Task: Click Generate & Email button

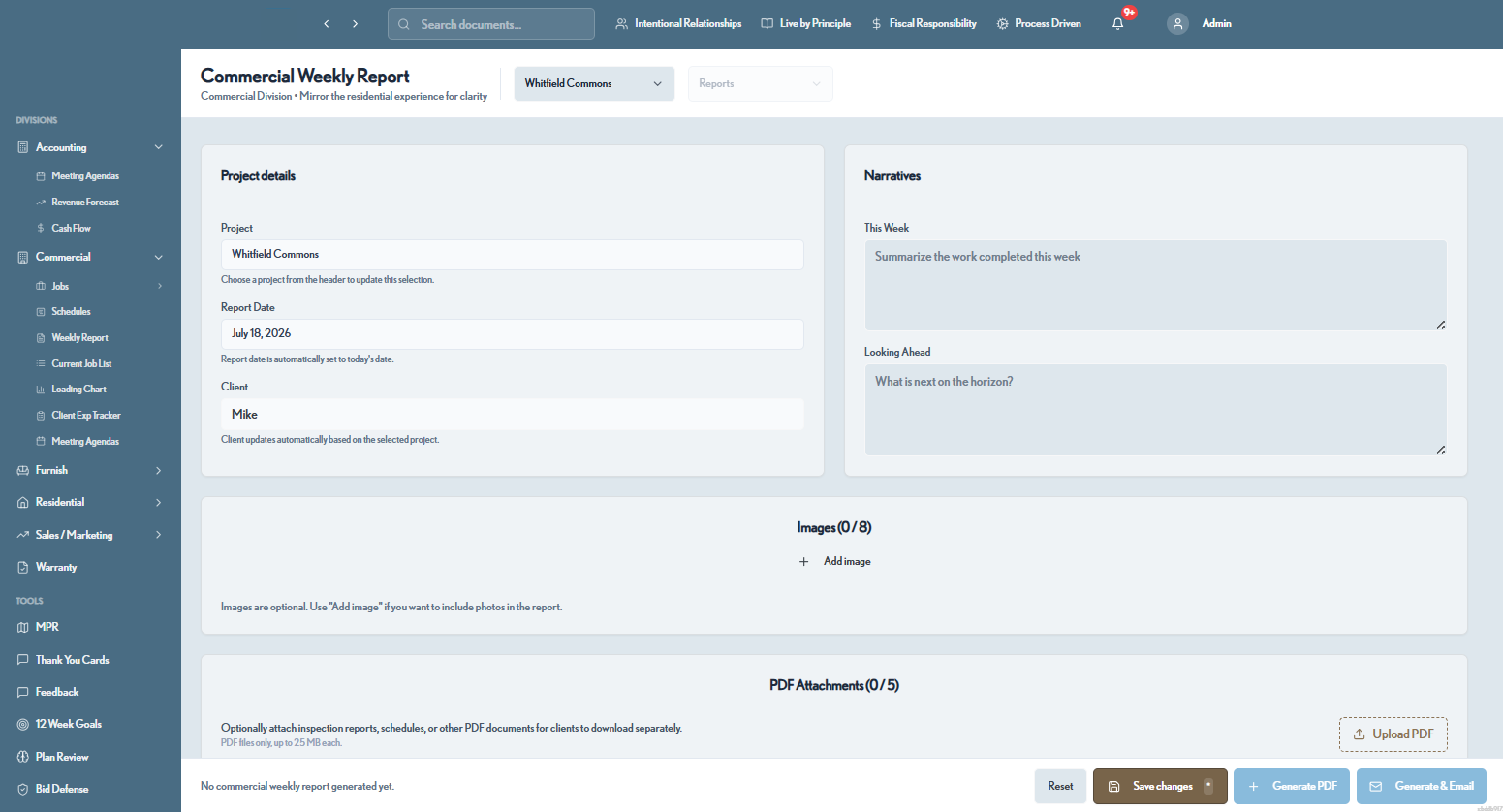Action: 1422,787
